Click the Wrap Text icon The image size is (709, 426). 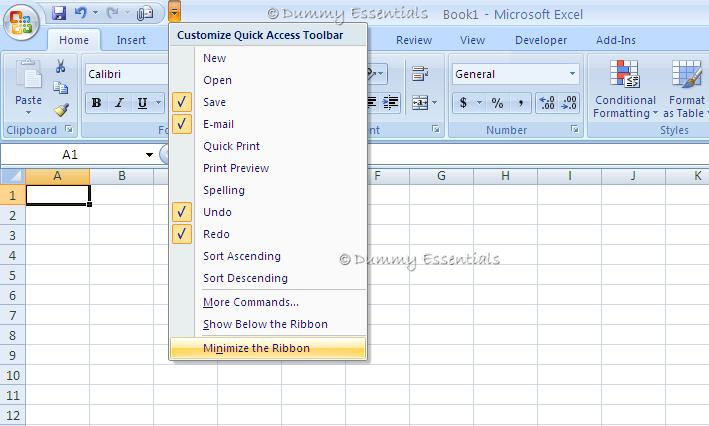coord(420,74)
